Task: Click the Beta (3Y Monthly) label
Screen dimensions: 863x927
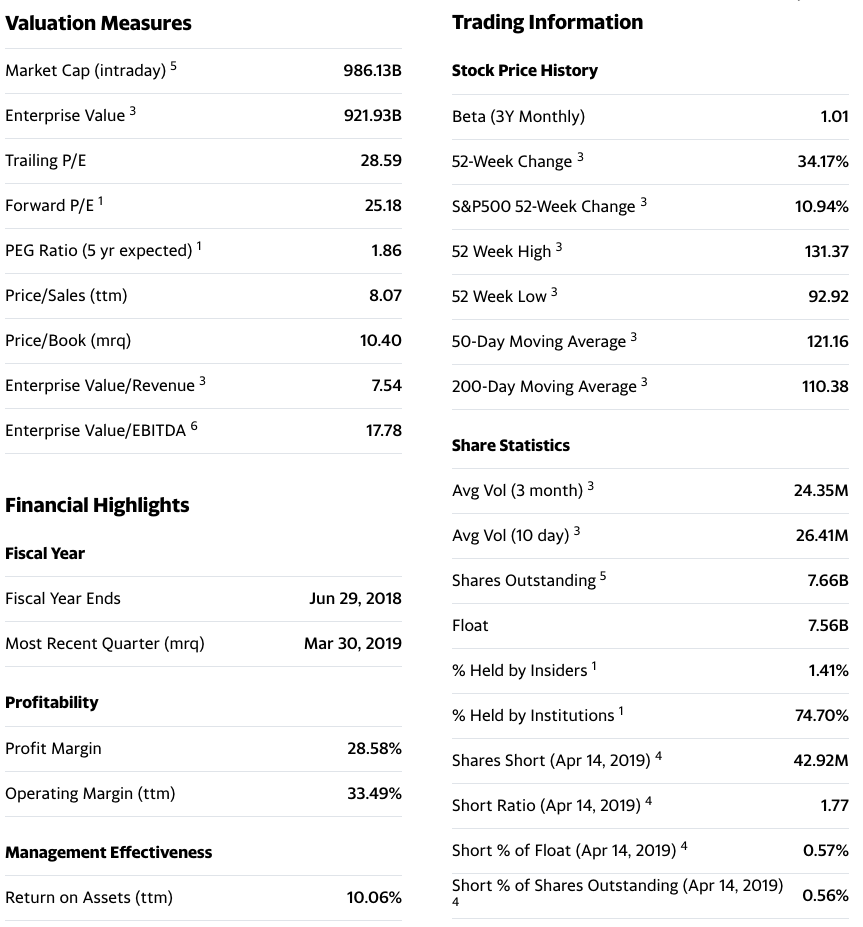Action: click(518, 116)
